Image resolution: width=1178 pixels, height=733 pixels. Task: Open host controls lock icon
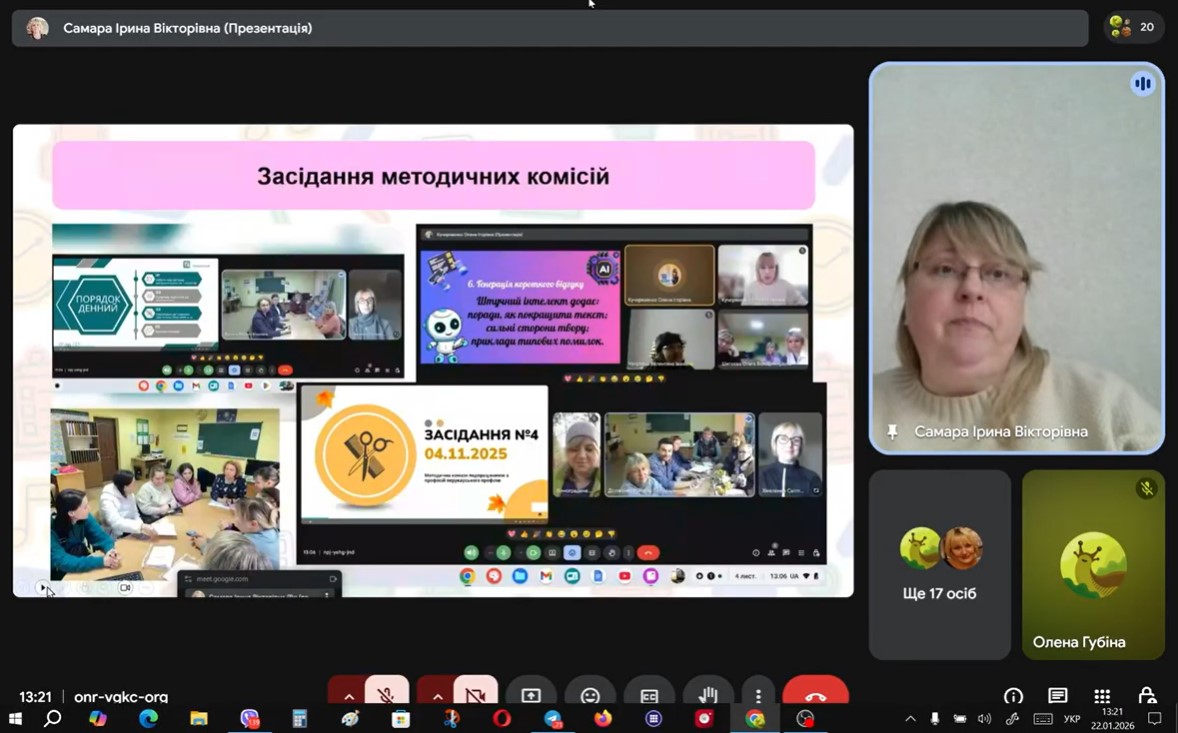click(1147, 696)
